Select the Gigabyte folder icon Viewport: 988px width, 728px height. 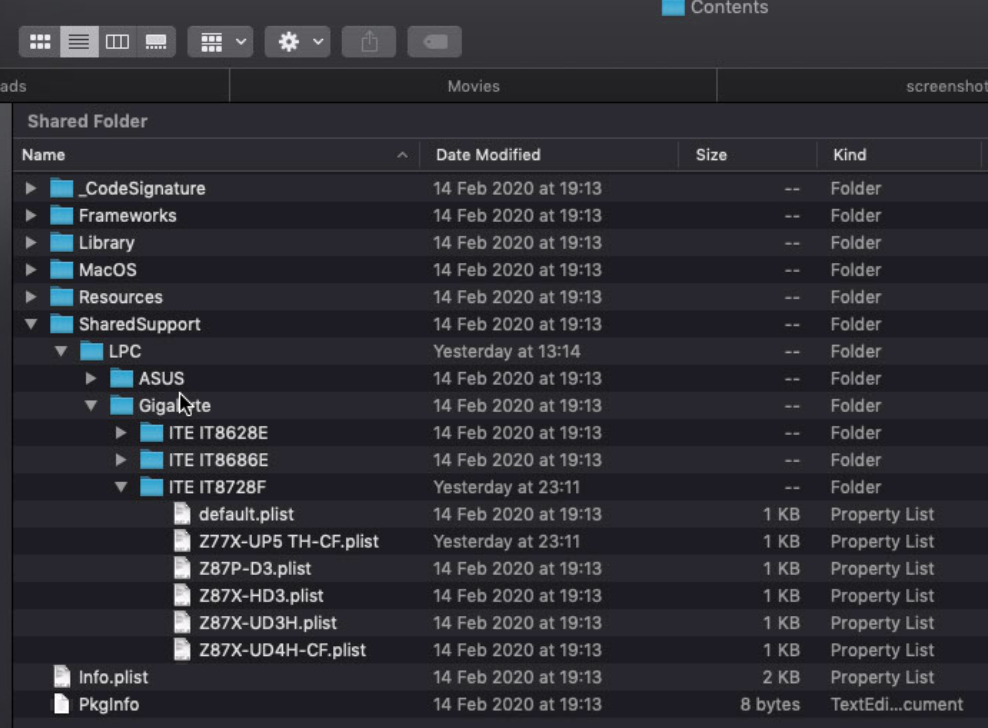[x=122, y=405]
